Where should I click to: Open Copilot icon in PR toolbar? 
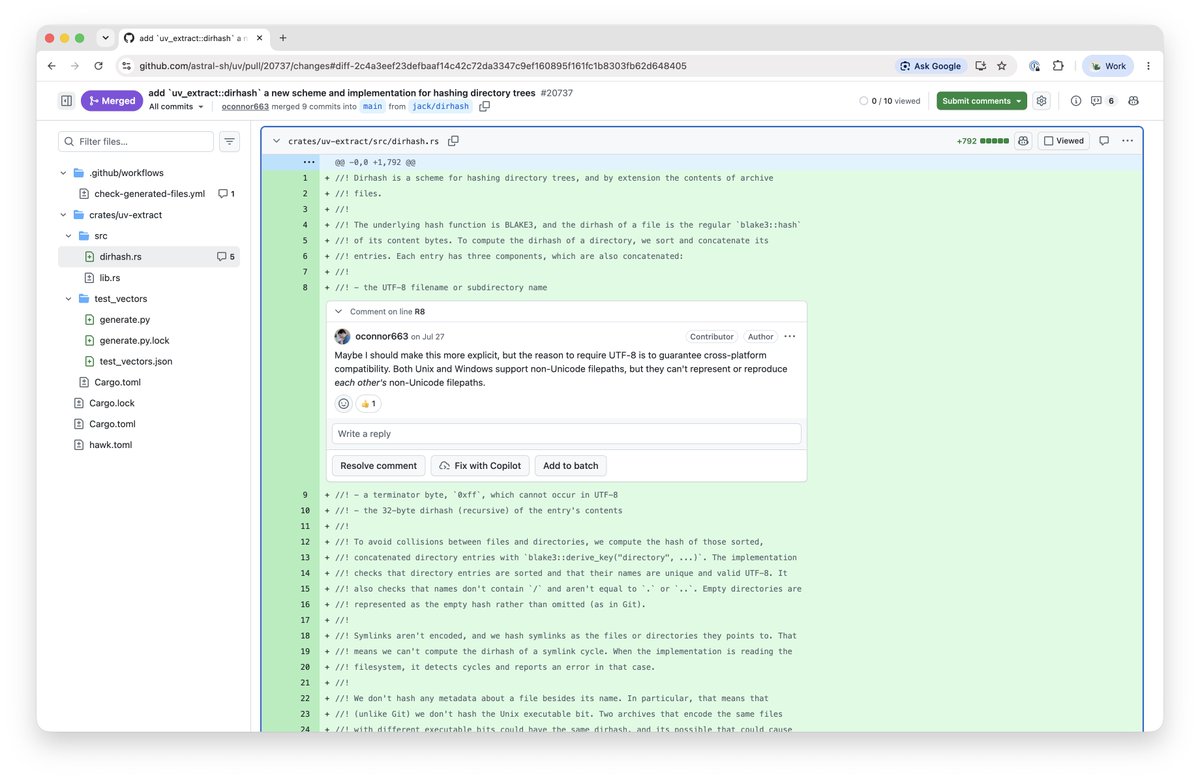(1133, 101)
